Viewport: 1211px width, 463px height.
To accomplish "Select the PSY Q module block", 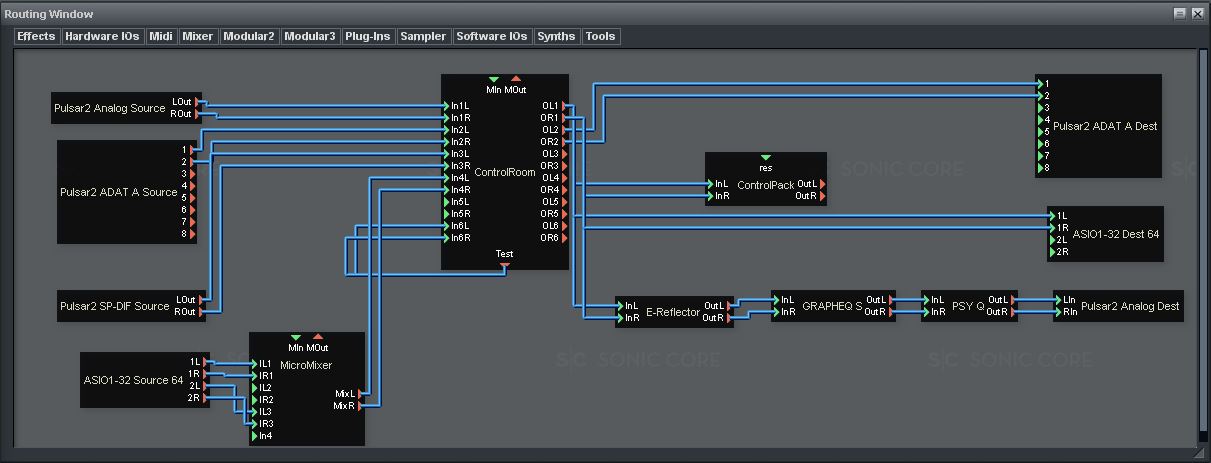I will 968,306.
